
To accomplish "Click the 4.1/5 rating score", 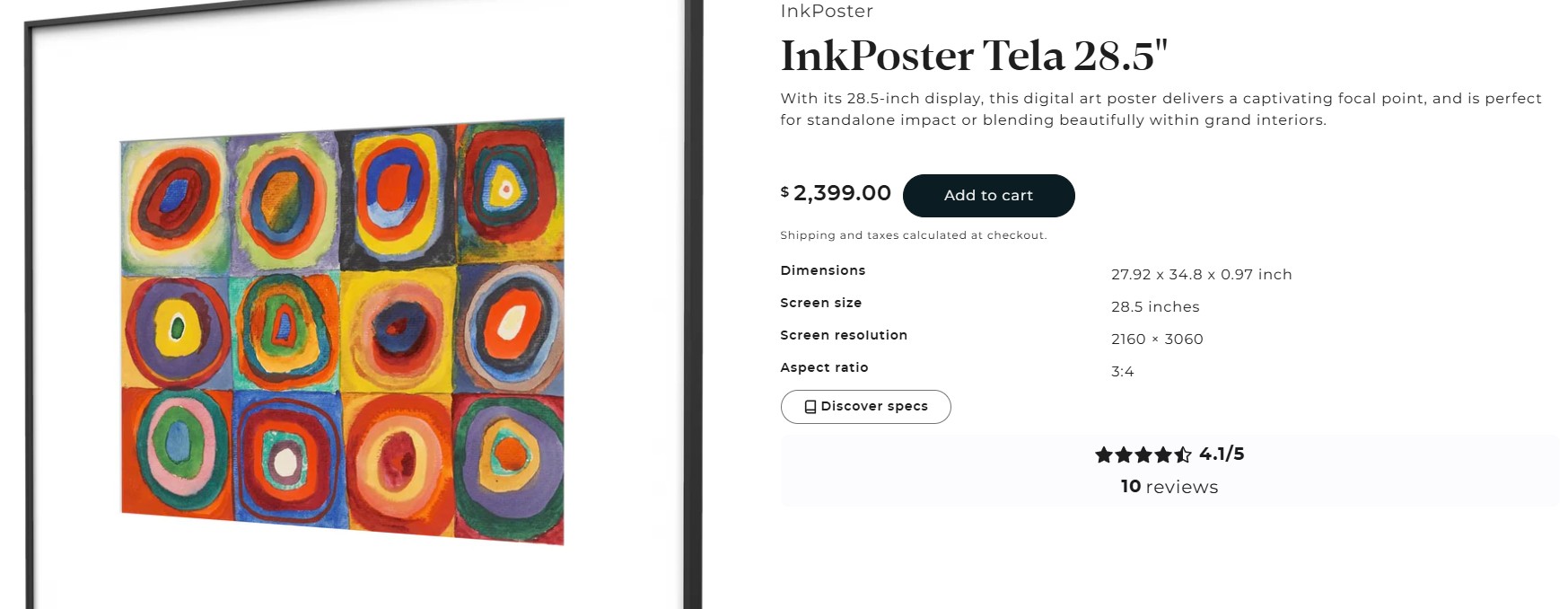I will (x=1222, y=455).
